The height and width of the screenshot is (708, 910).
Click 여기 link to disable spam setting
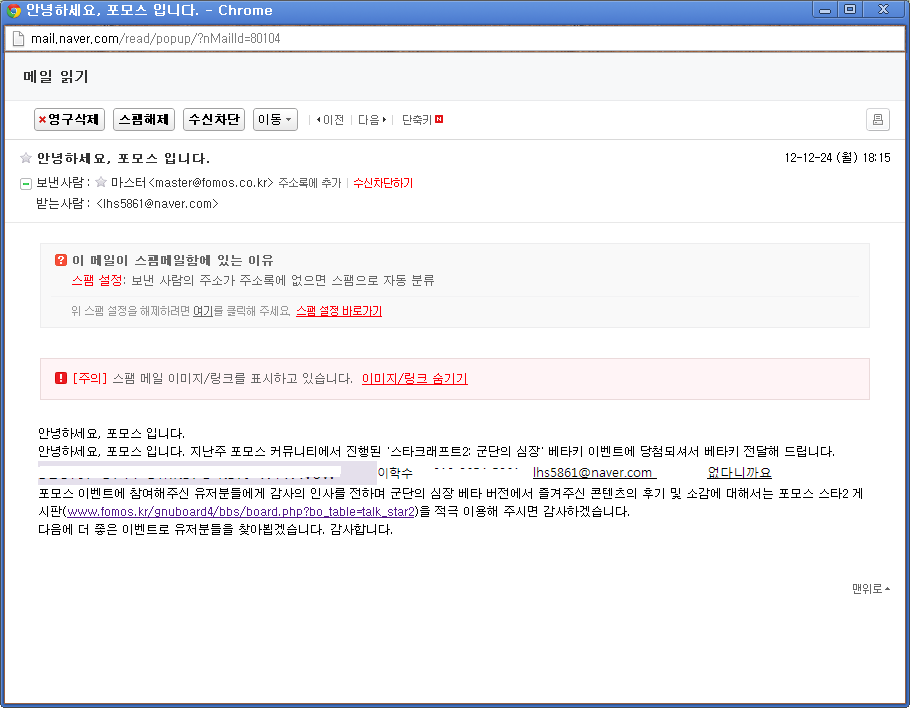202,311
